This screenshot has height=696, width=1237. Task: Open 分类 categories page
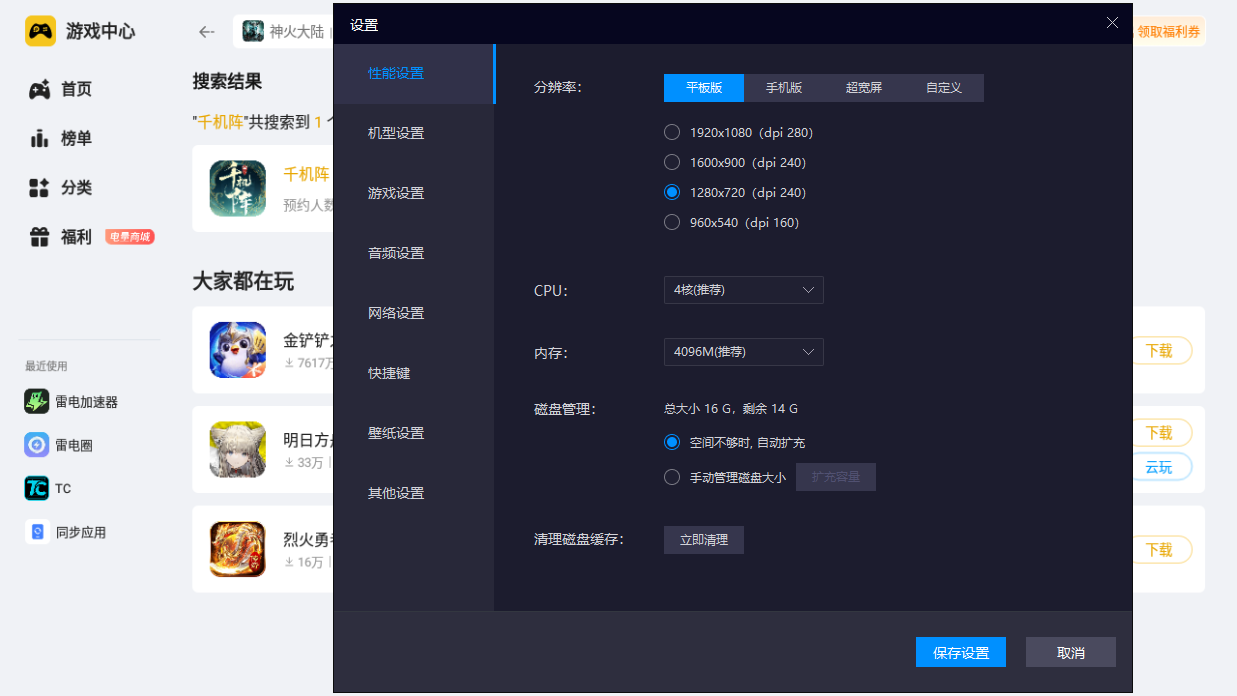click(62, 187)
